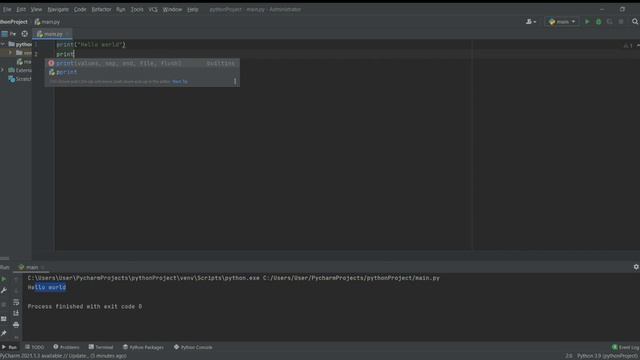Viewport: 640px width, 360px height.
Task: Rerun main with Run panel green arrow
Action: coord(4,280)
